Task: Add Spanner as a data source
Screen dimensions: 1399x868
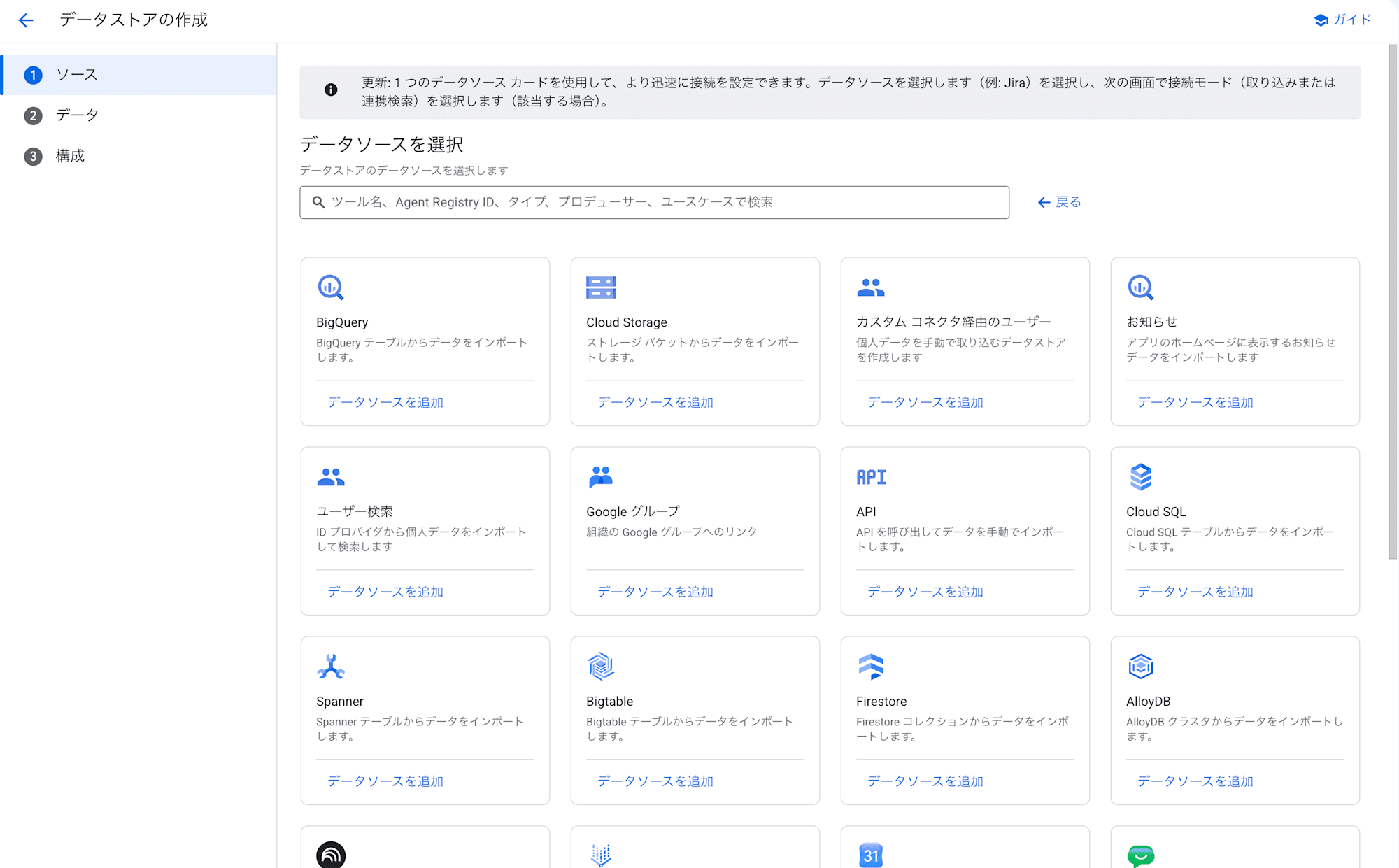Action: pos(385,781)
